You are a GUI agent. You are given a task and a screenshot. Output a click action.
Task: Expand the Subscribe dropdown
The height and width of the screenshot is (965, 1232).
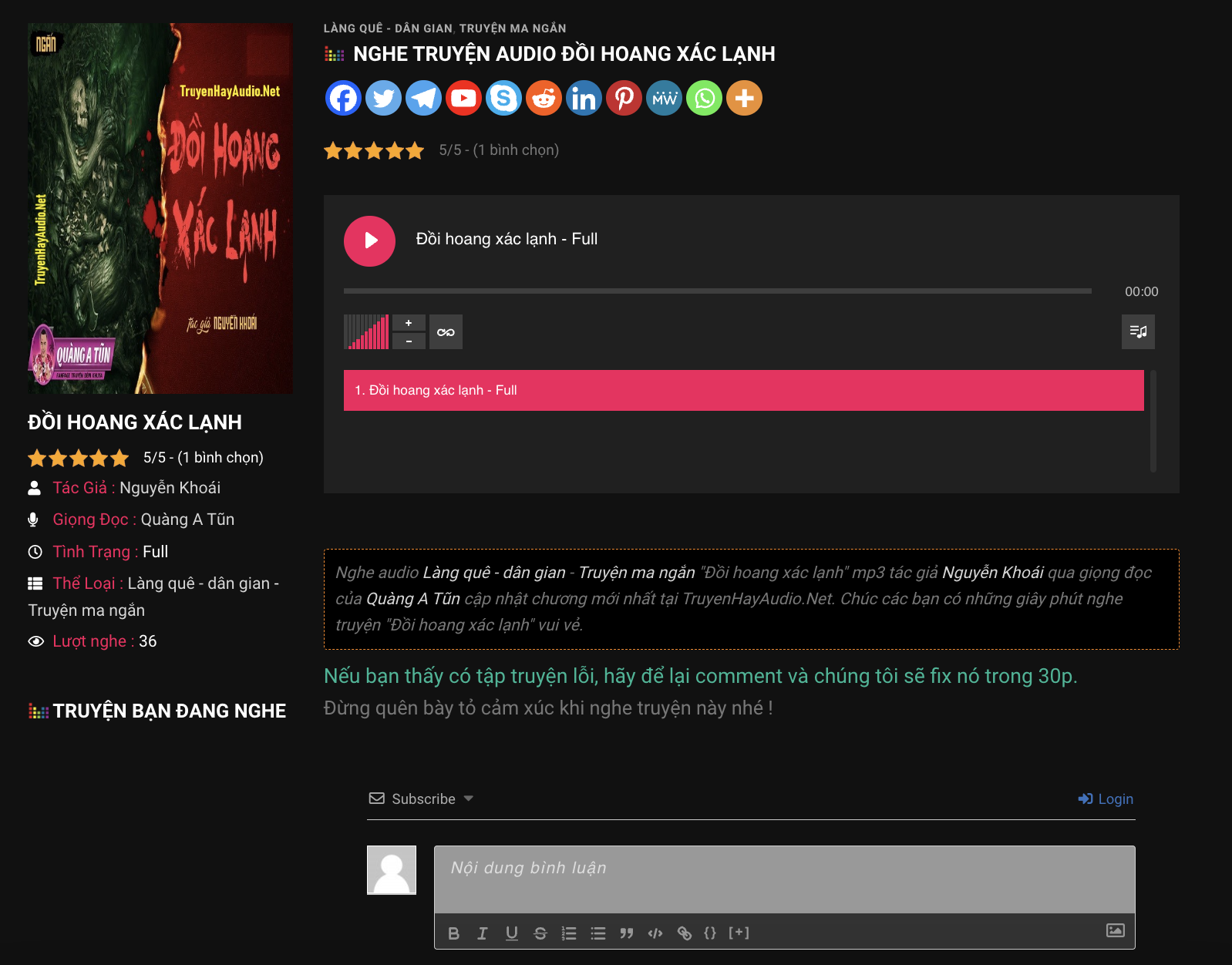421,799
